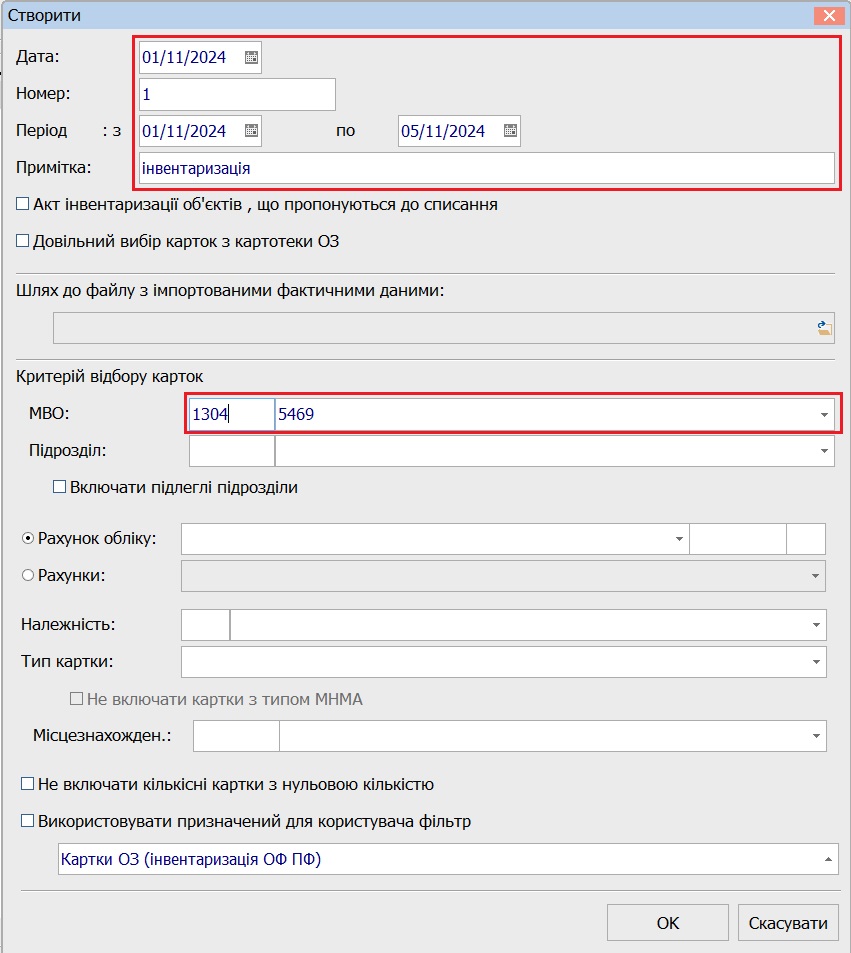The height and width of the screenshot is (953, 851).
Task: Check Не включати кількісні картки з нульовою кількістю
Action: 27,784
